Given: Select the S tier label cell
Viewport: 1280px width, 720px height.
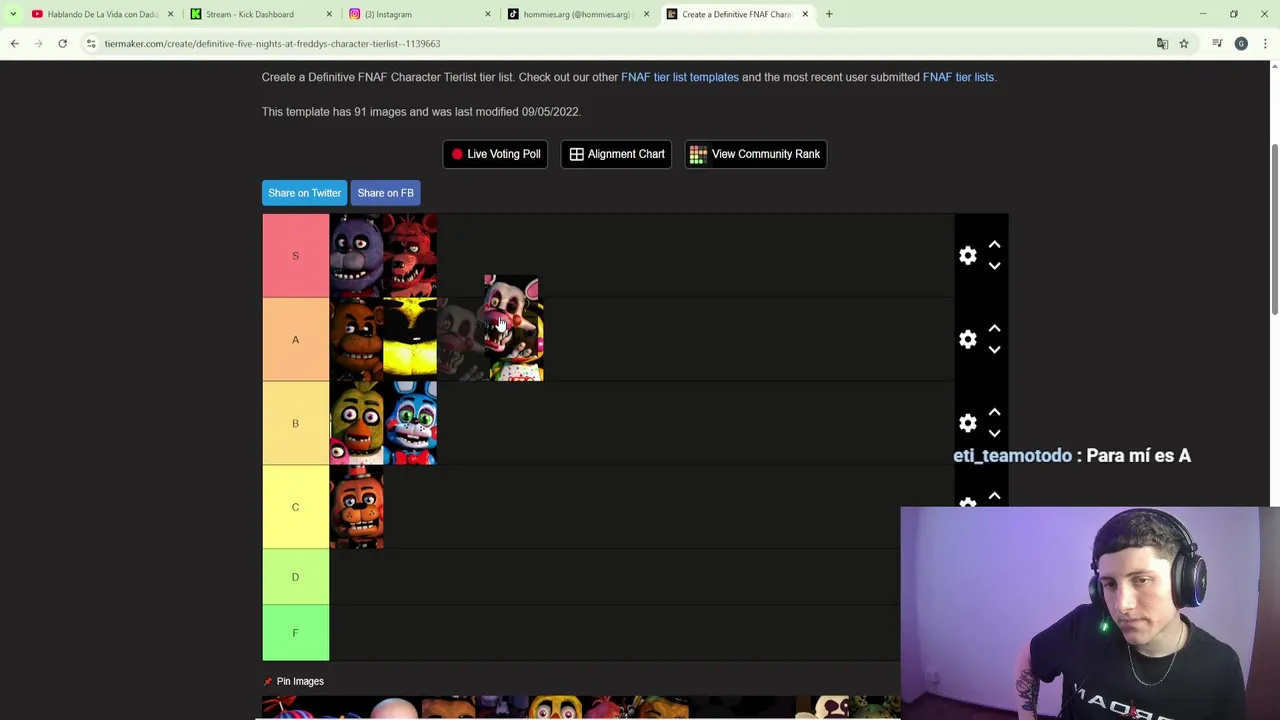Looking at the screenshot, I should click(295, 255).
